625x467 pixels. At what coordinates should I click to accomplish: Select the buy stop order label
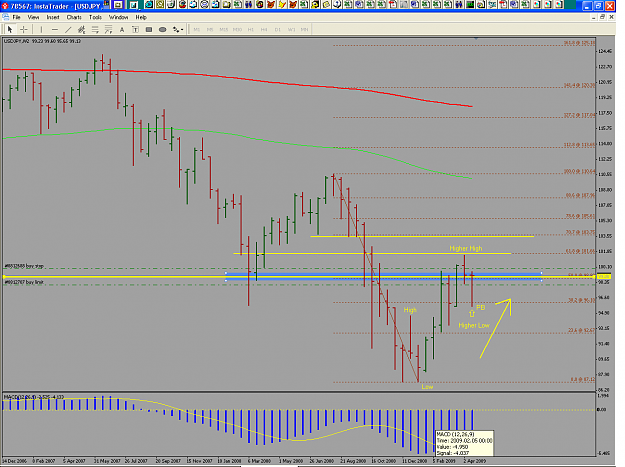pos(24,266)
